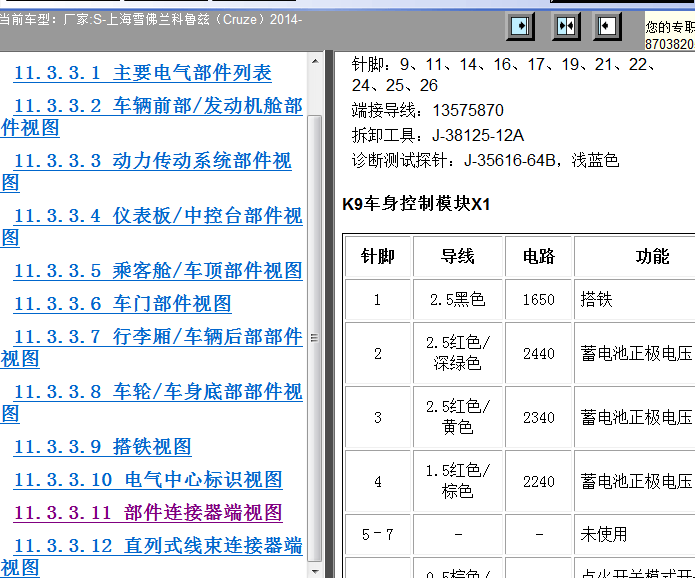Click circuit number 2340 cell

(539, 417)
